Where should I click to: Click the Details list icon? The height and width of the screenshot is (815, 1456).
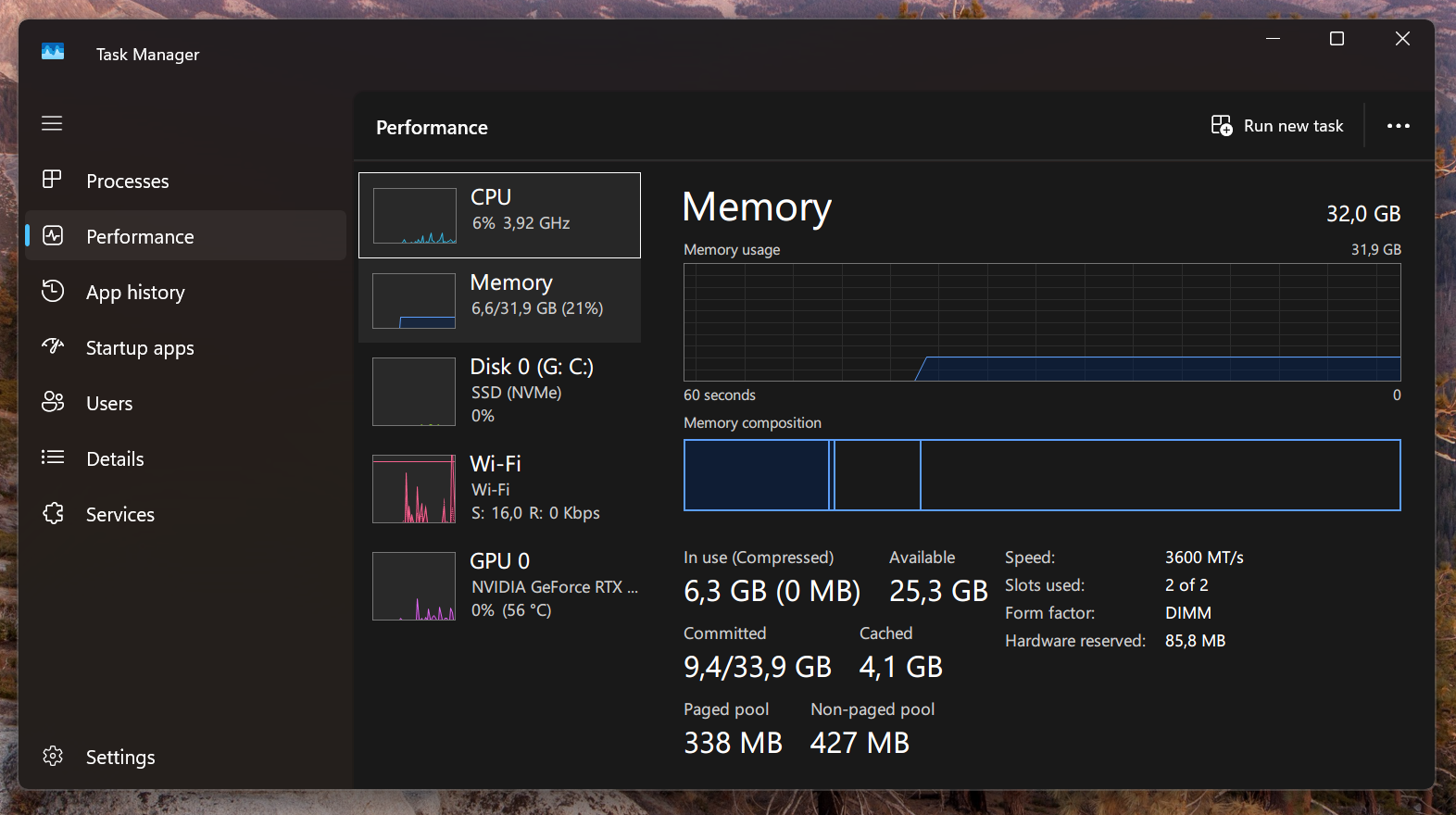[53, 458]
